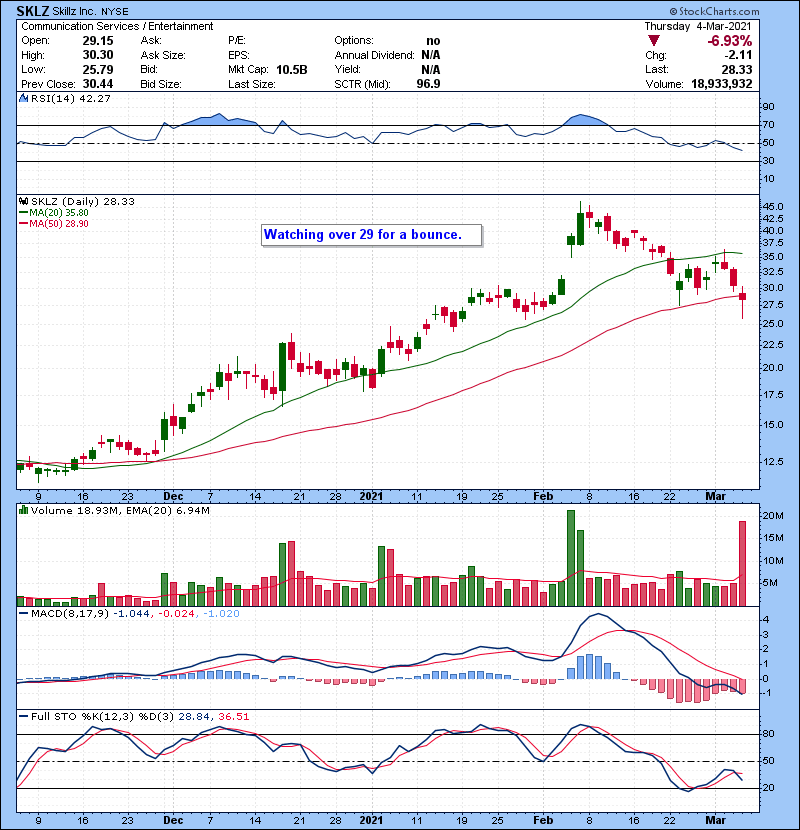800x830 pixels.
Task: Click the -6.93% percent change
Action: (x=729, y=41)
